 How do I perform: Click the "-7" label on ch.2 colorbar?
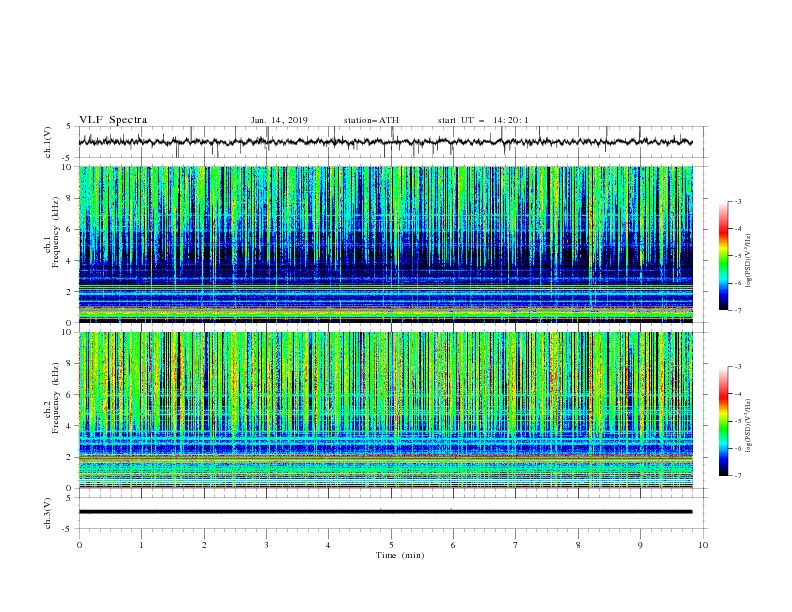click(x=738, y=475)
